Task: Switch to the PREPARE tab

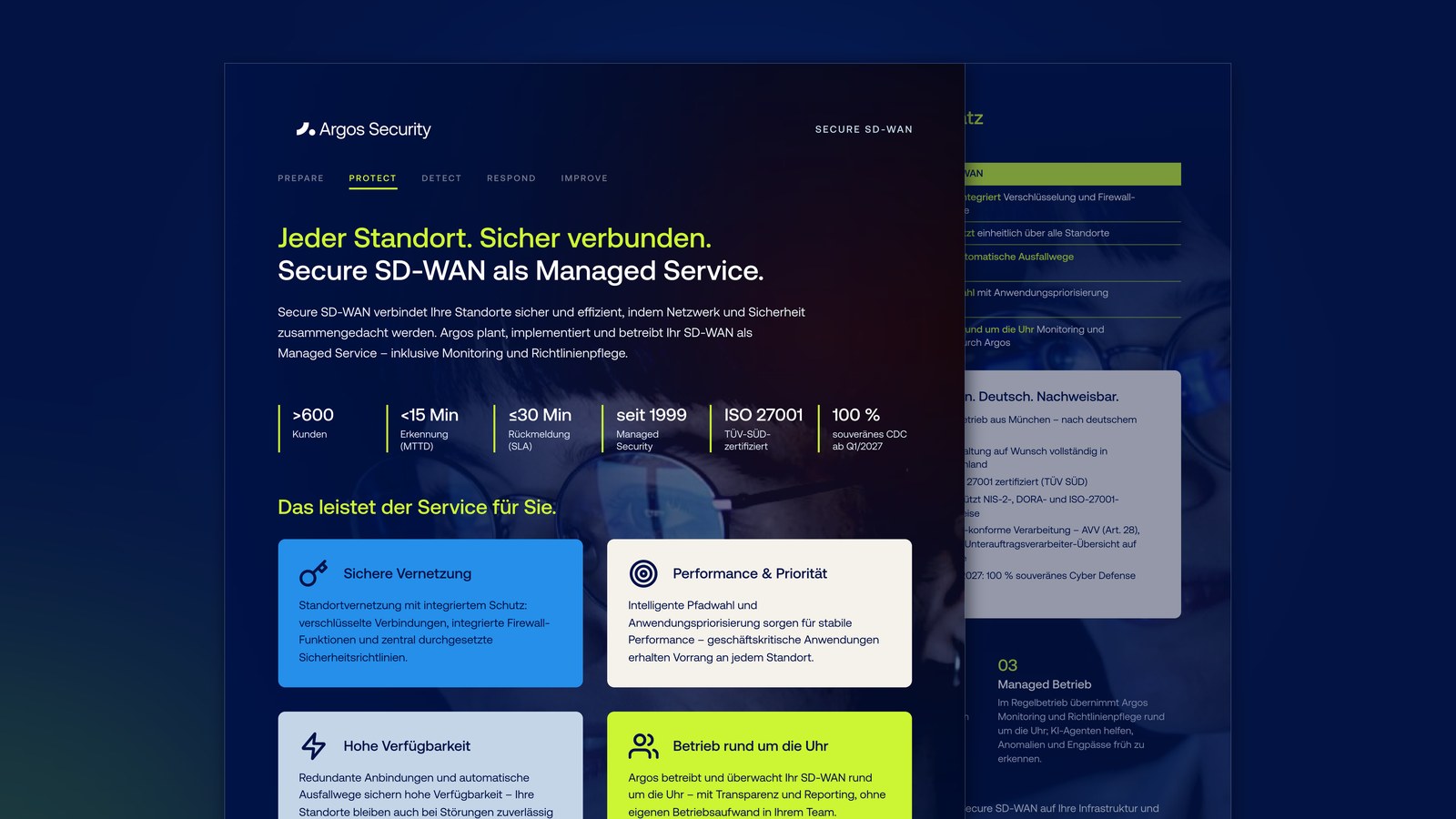Action: pyautogui.click(x=301, y=178)
